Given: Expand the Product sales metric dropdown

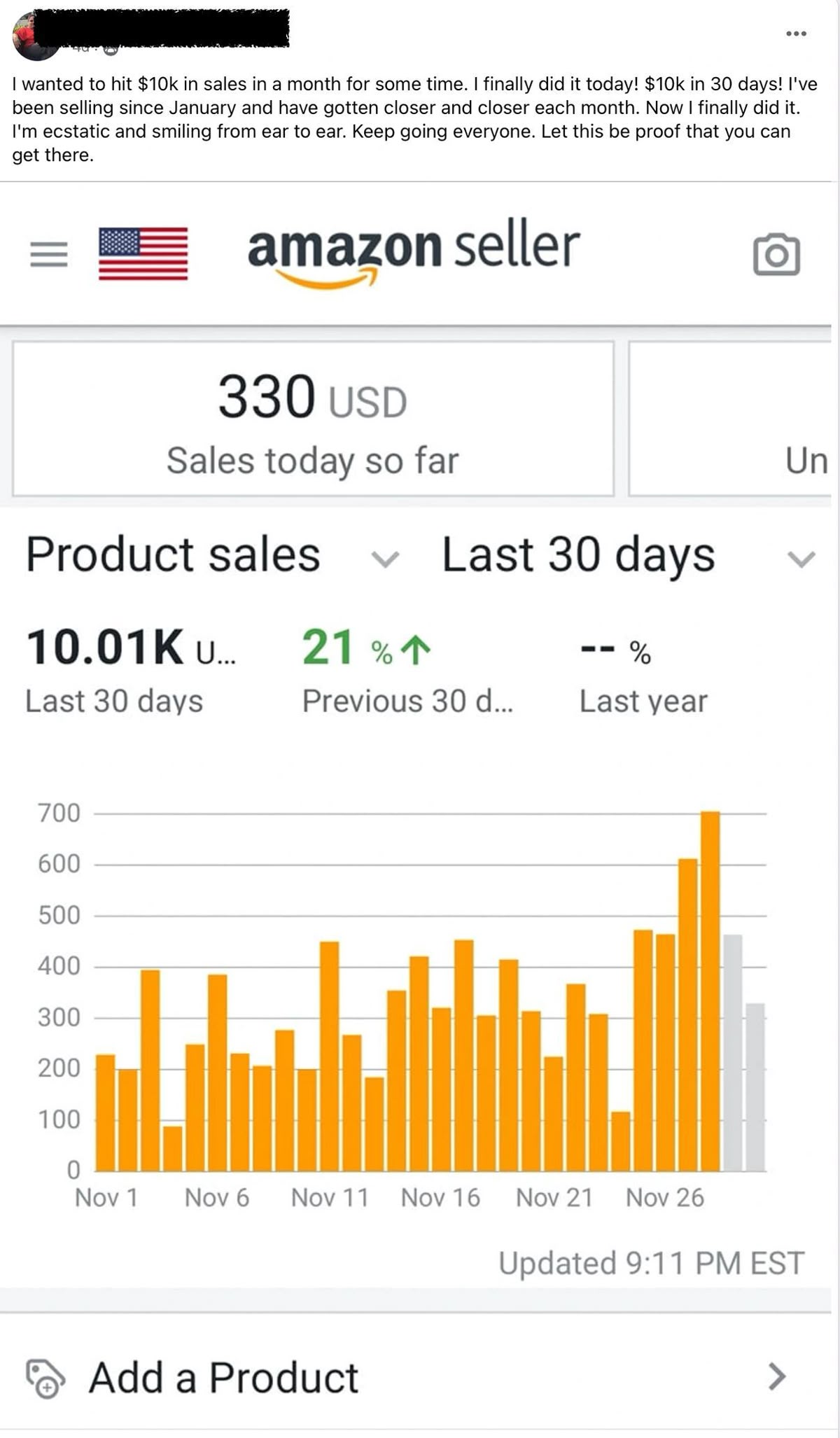Looking at the screenshot, I should tap(384, 559).
